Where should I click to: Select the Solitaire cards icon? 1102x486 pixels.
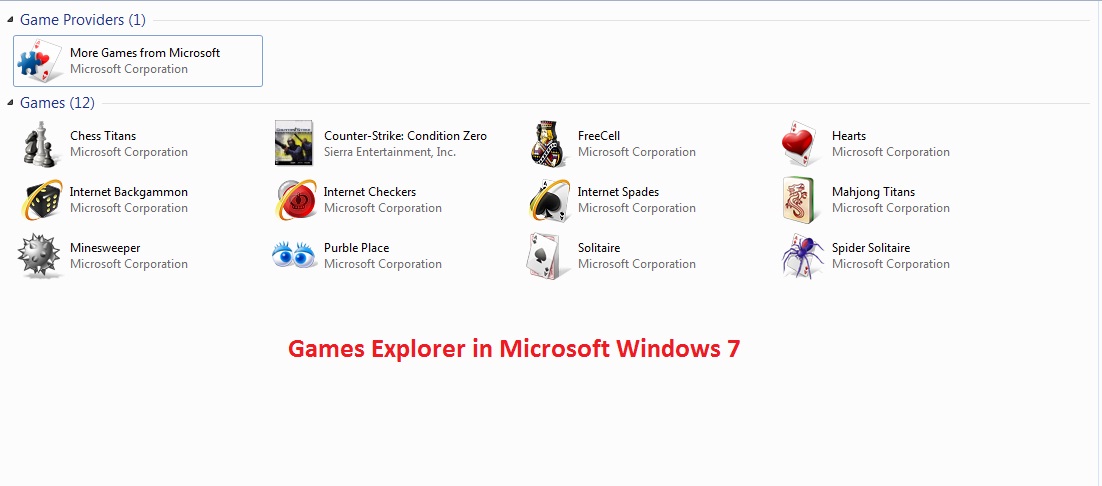click(548, 256)
